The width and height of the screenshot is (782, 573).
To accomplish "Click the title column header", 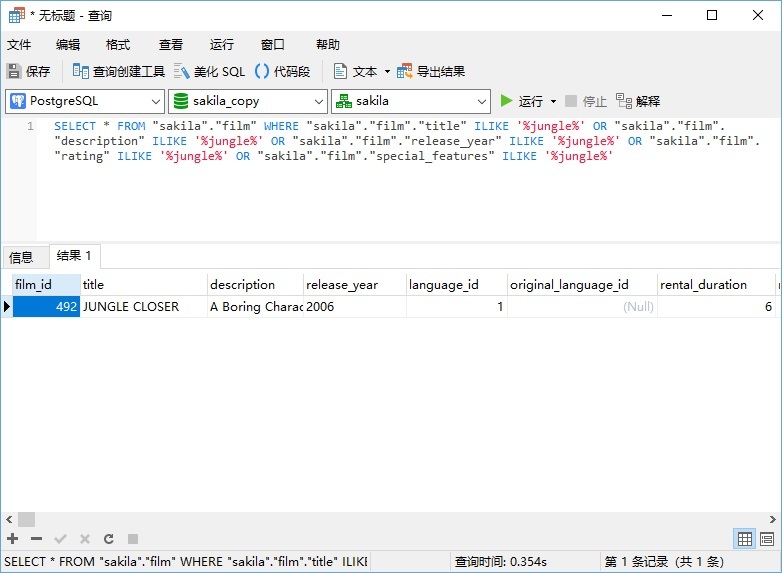I will click(144, 285).
